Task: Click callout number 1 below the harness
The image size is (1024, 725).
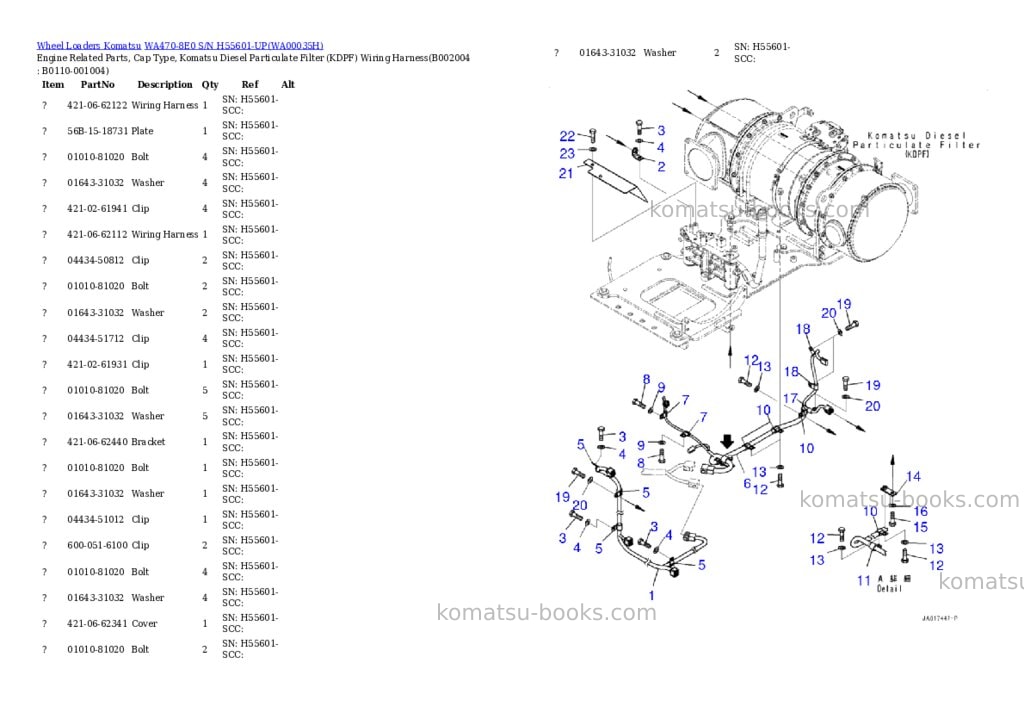Action: pyautogui.click(x=651, y=595)
